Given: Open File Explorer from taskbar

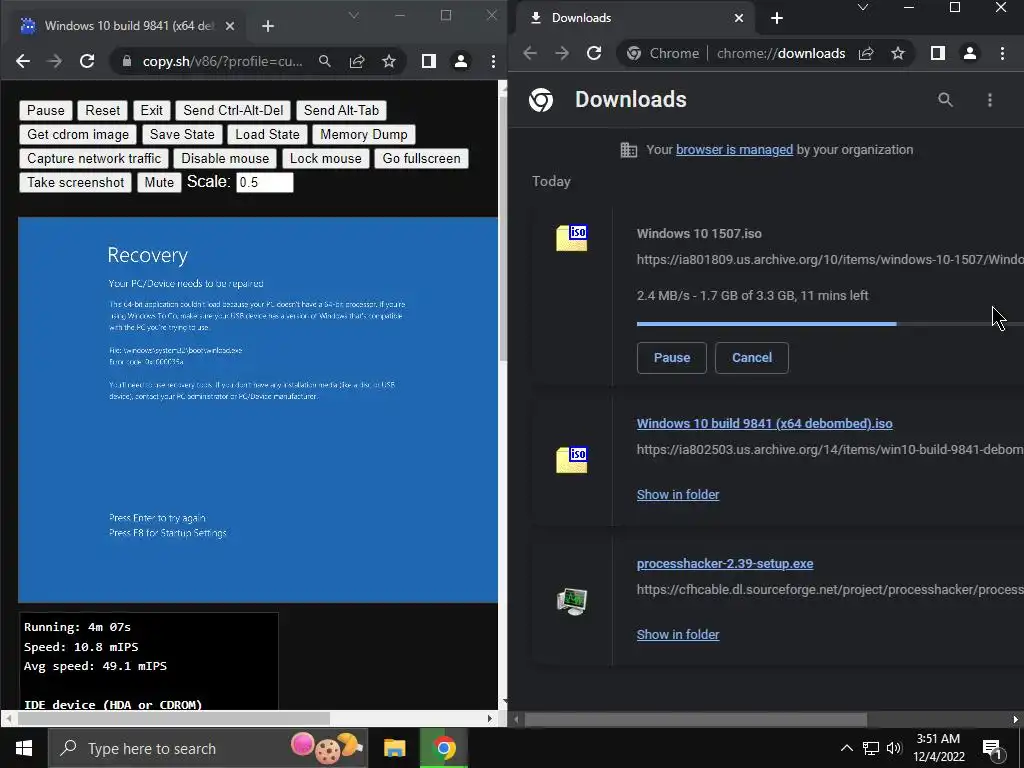Looking at the screenshot, I should click(x=394, y=748).
